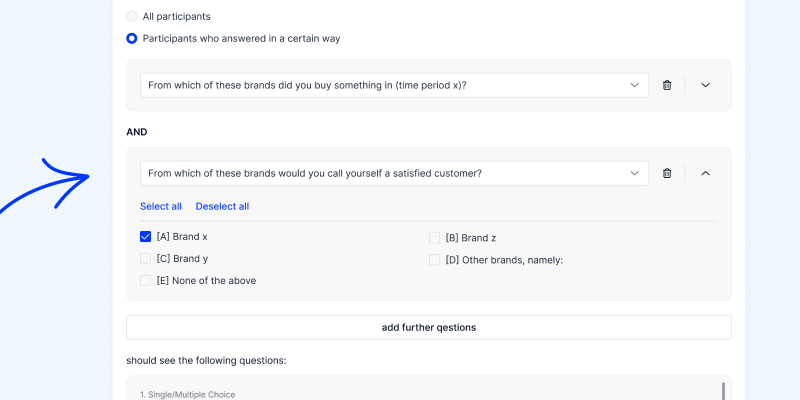
Task: Delete the first brand purchase condition
Action: coord(667,85)
